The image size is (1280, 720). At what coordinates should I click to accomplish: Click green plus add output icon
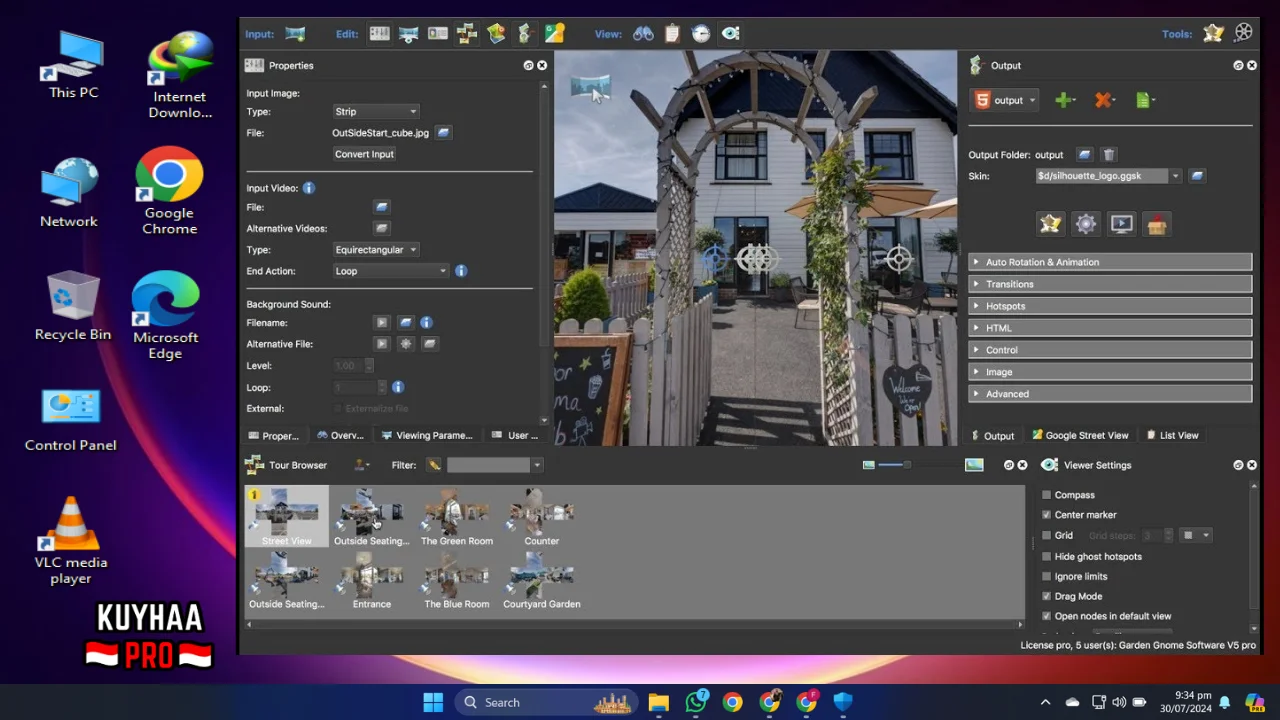click(1065, 100)
